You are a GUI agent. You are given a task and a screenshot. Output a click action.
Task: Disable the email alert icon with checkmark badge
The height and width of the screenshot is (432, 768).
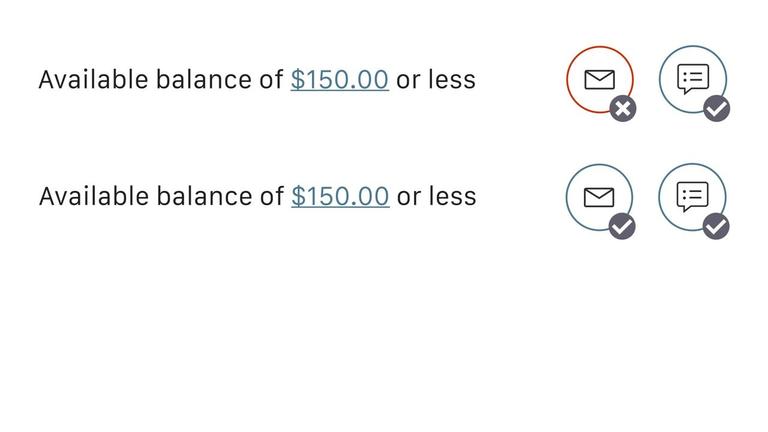pyautogui.click(x=598, y=197)
